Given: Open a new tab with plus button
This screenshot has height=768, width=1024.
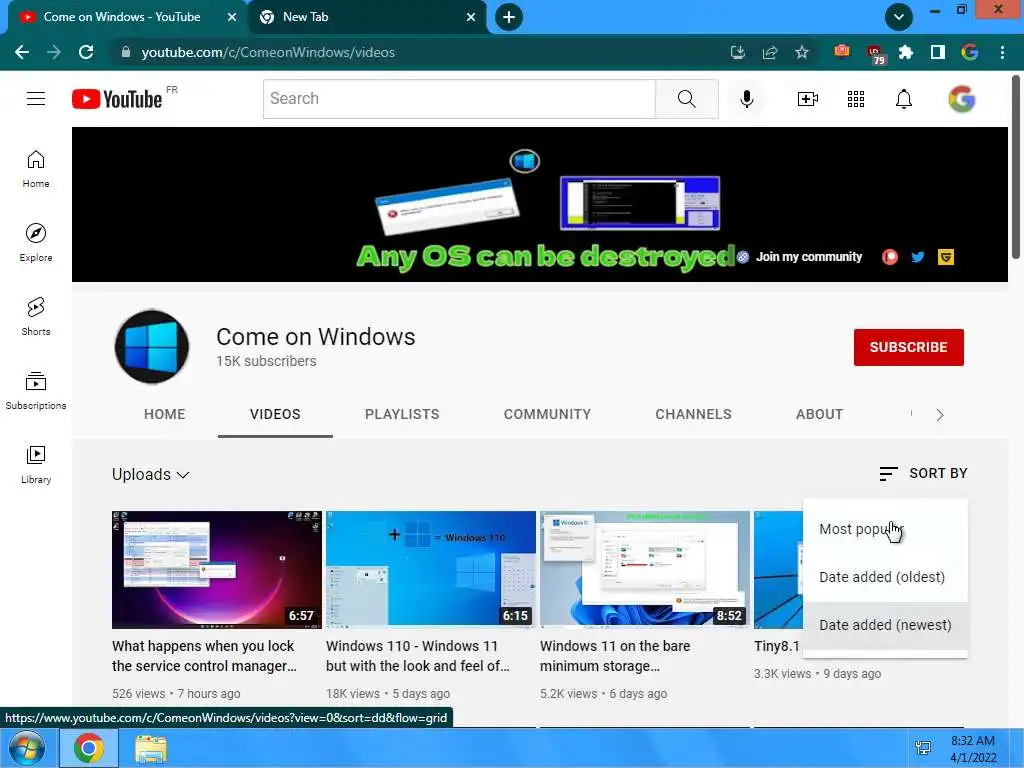Looking at the screenshot, I should 509,17.
